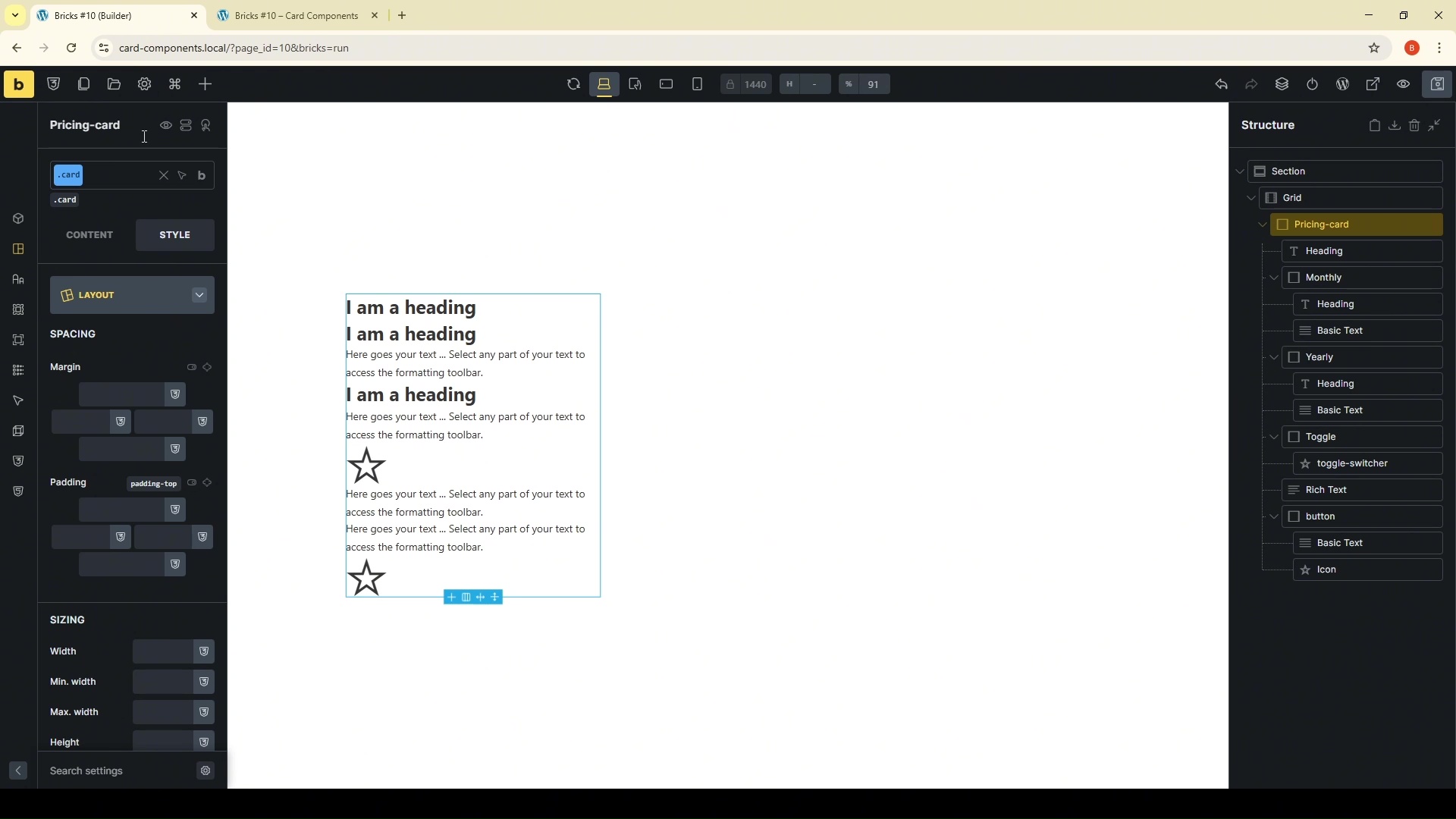
Task: Toggle margin linked values switch
Action: tap(192, 367)
